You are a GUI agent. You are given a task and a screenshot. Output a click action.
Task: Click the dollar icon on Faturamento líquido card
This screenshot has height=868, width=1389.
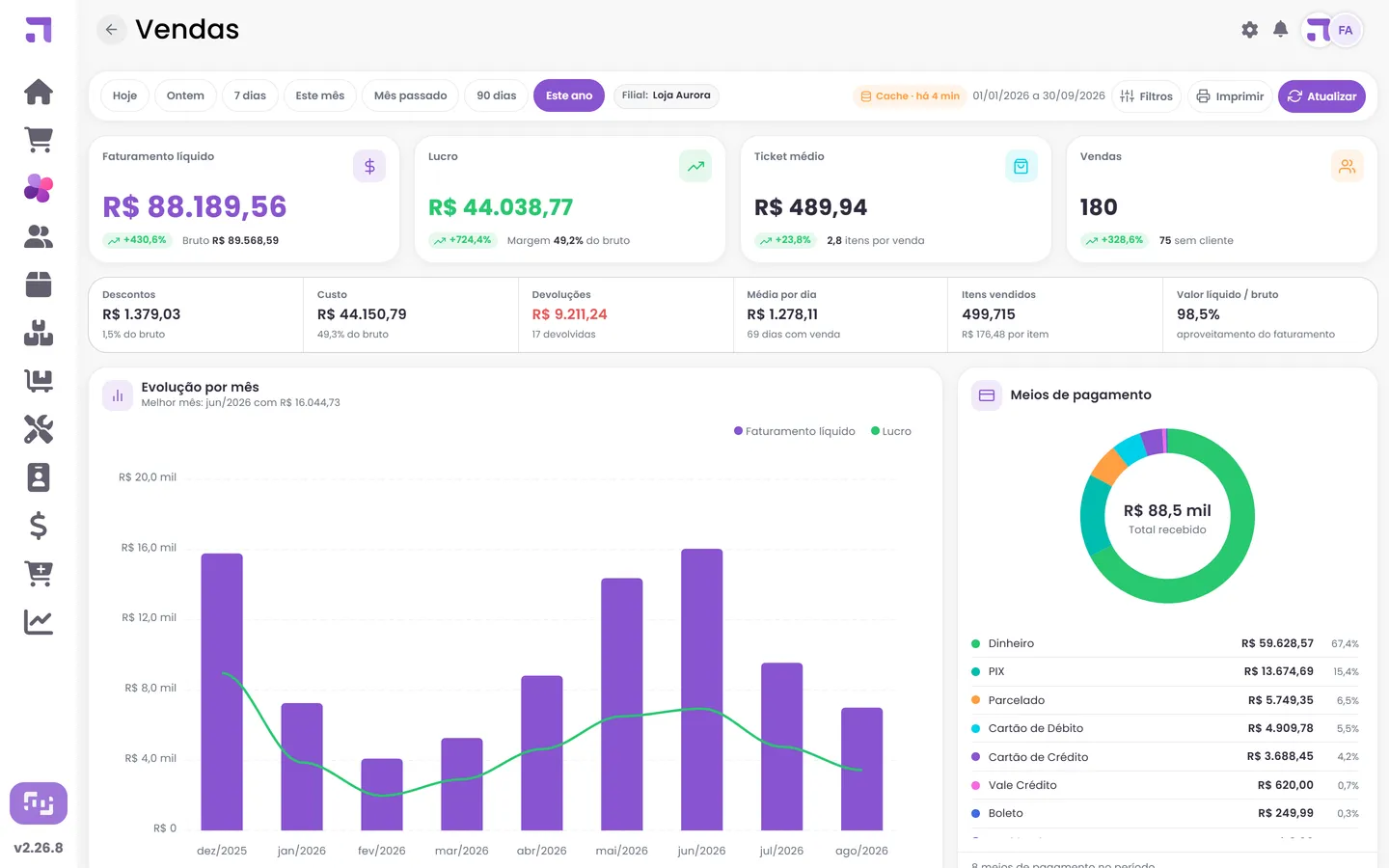369,167
